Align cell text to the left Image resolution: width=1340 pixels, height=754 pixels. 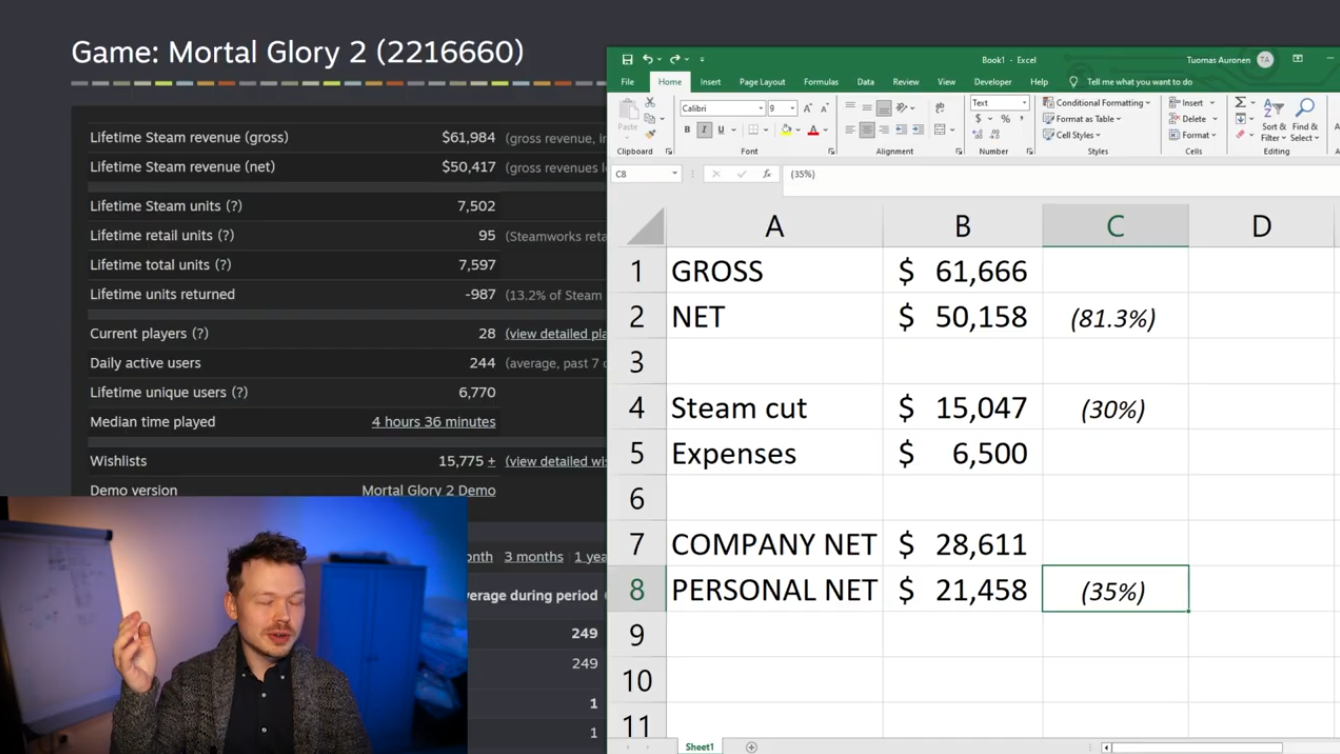coord(850,130)
